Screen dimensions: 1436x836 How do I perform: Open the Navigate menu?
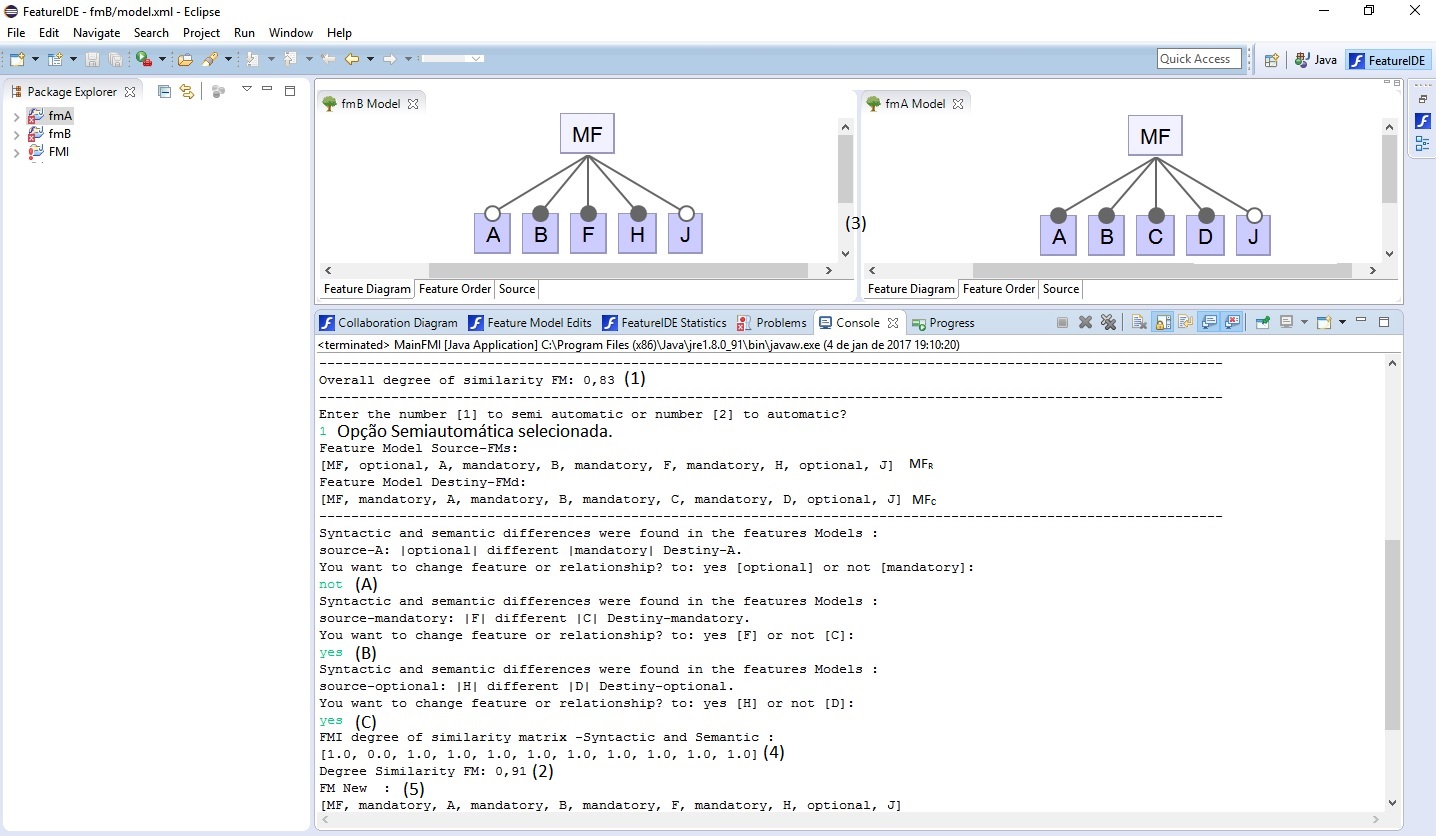coord(96,33)
